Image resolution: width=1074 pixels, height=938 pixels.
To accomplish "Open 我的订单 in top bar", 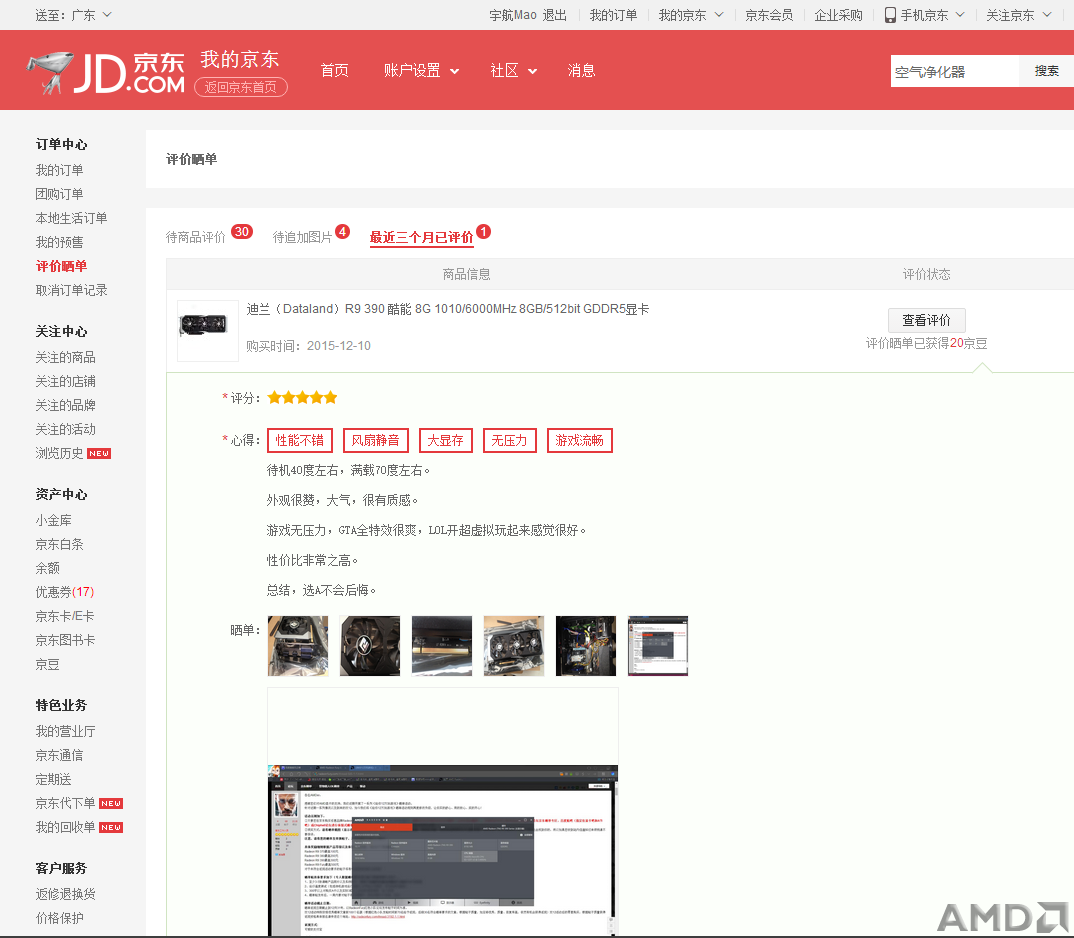I will coord(613,15).
